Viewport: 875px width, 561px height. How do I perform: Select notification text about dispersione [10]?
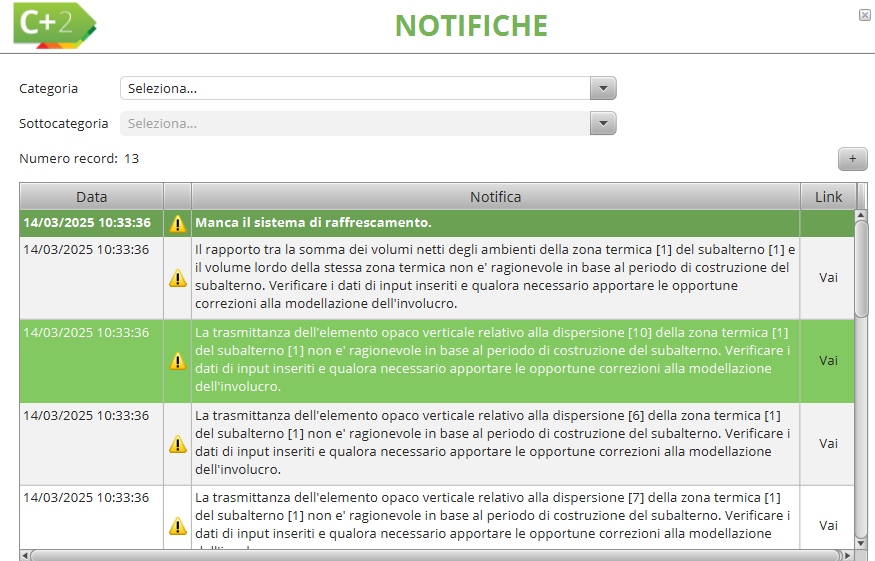(496, 360)
